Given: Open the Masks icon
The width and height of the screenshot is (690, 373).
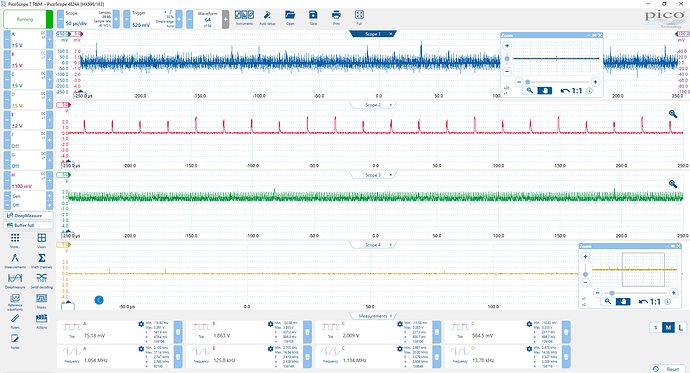Looking at the screenshot, I should click(41, 298).
